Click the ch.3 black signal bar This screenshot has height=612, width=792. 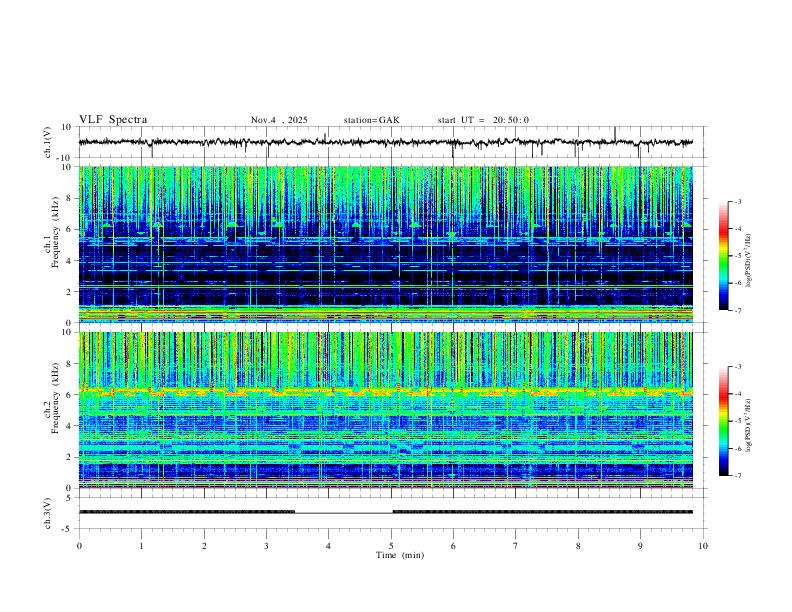[x=386, y=512]
